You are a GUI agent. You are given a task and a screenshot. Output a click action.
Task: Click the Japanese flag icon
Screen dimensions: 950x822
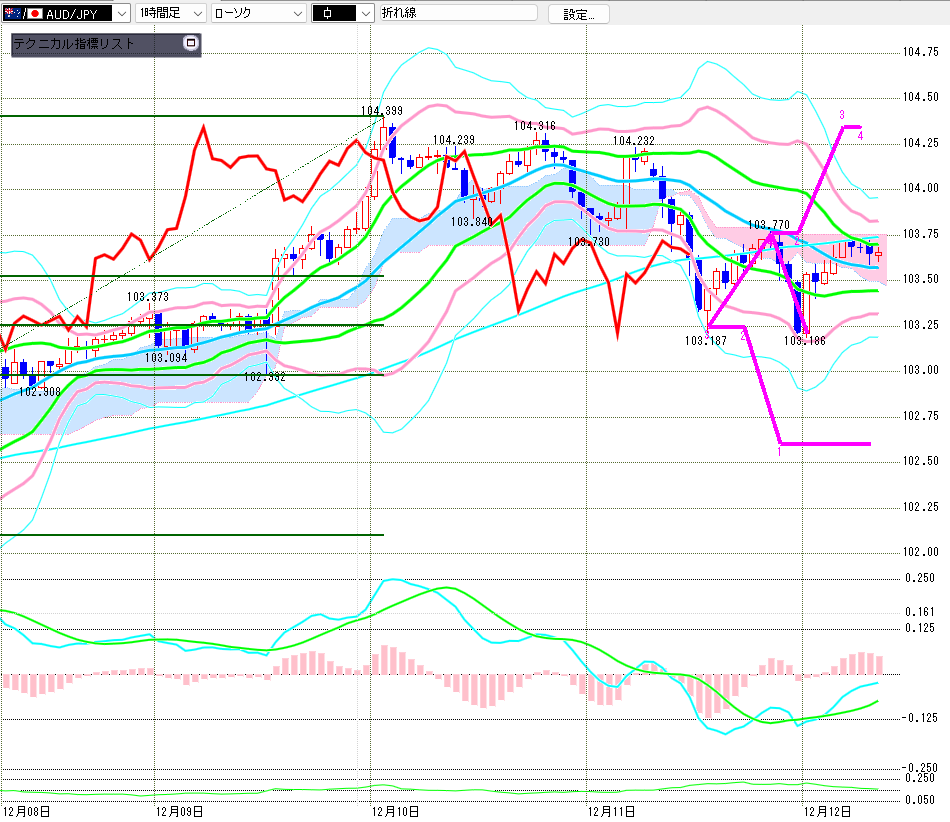pyautogui.click(x=35, y=14)
